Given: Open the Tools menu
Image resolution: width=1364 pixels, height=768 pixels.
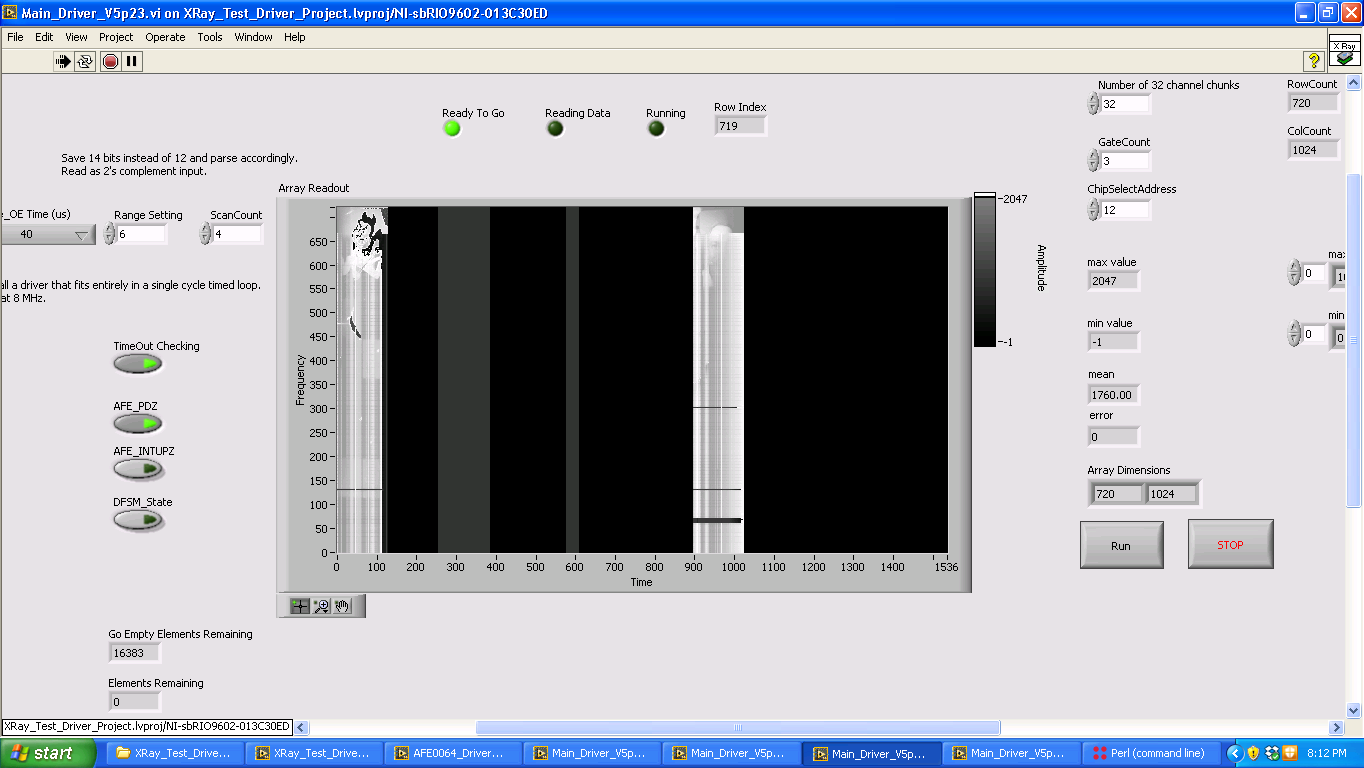Looking at the screenshot, I should [x=210, y=37].
